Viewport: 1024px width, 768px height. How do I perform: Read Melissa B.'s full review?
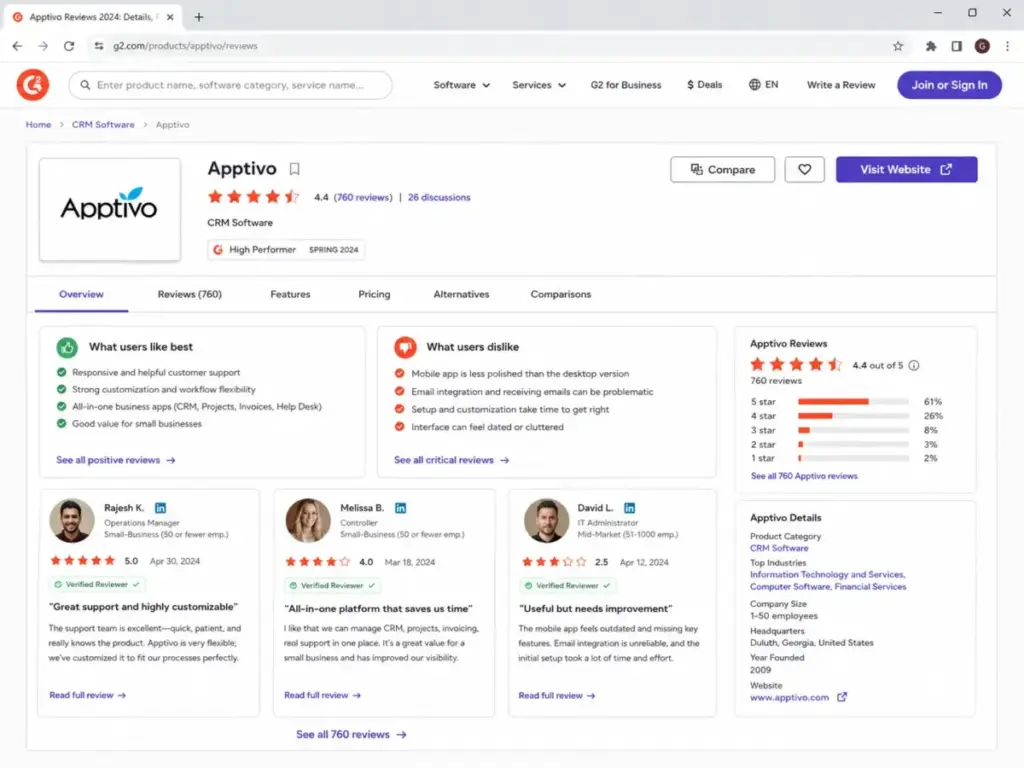pos(323,696)
